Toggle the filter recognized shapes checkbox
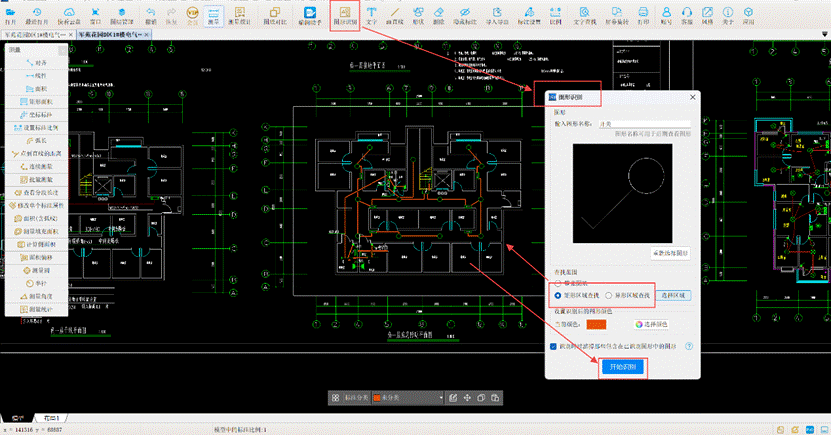Viewport: 831px width, 435px height. click(x=553, y=347)
